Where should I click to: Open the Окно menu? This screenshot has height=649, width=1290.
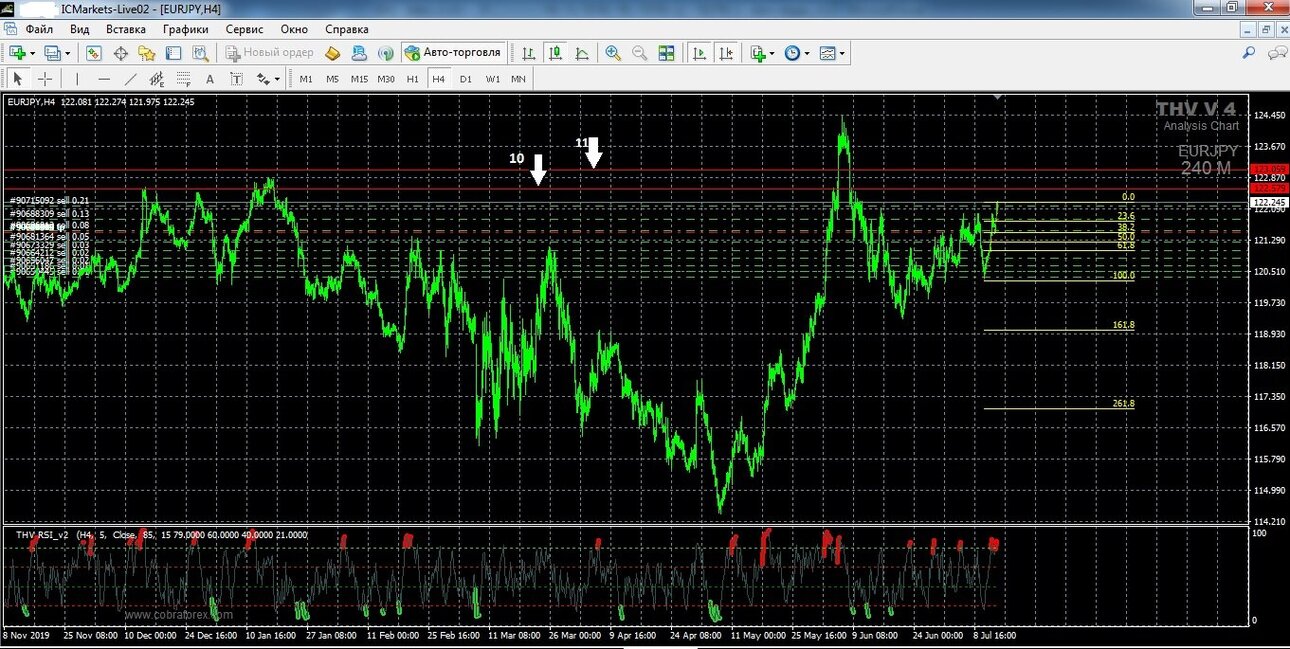pos(294,29)
